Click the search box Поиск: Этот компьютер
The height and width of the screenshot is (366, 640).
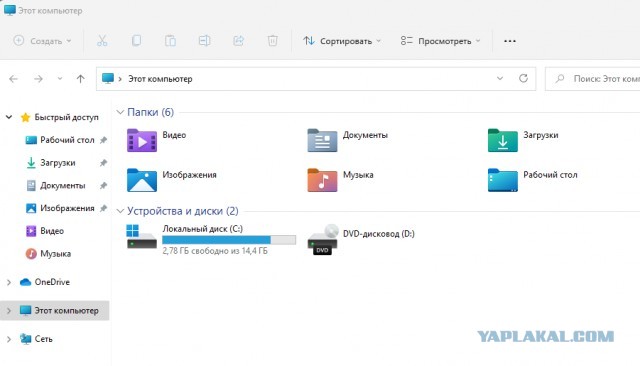(x=593, y=79)
